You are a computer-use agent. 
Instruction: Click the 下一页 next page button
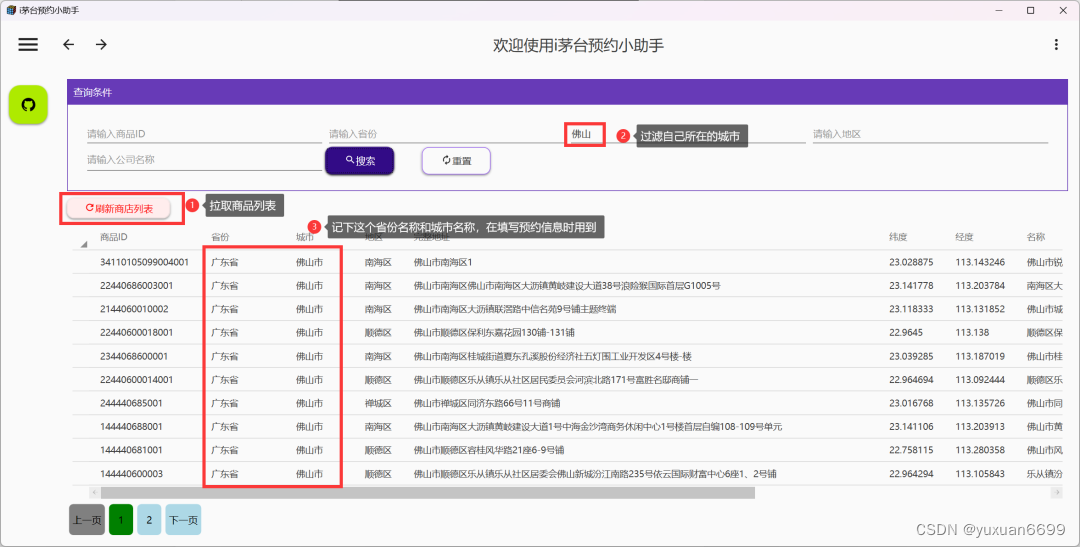(183, 520)
